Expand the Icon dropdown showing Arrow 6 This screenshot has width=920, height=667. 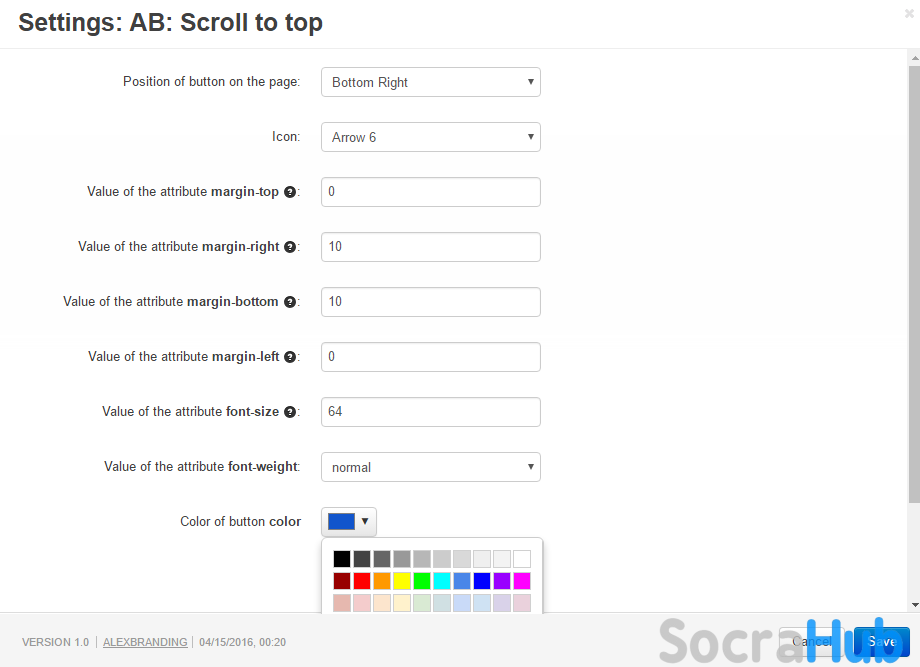tap(430, 137)
